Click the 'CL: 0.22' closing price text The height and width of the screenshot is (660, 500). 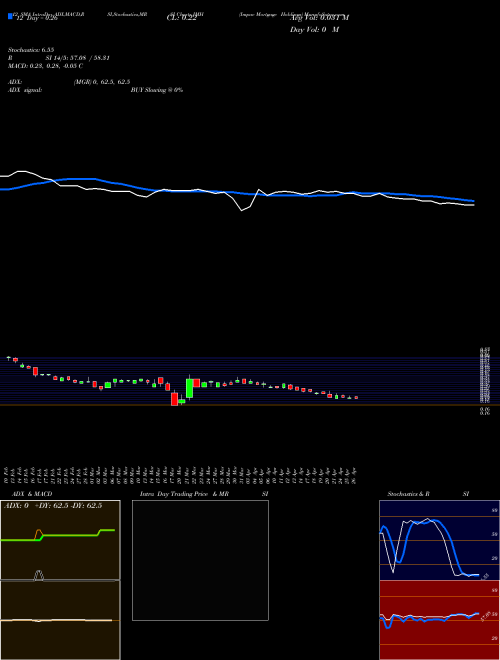(x=181, y=18)
